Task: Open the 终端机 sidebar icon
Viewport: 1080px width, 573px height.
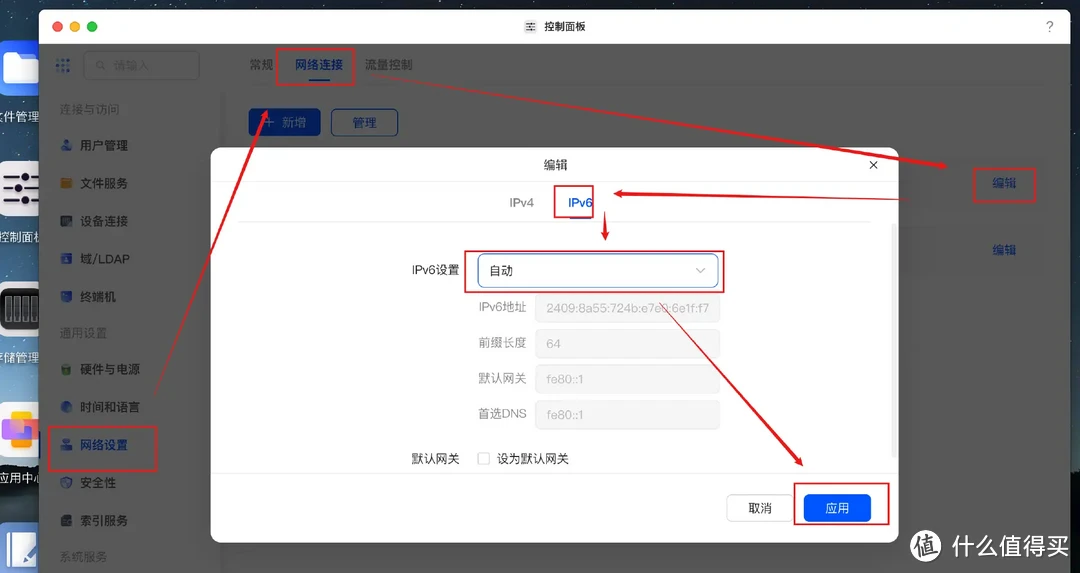Action: 66,297
